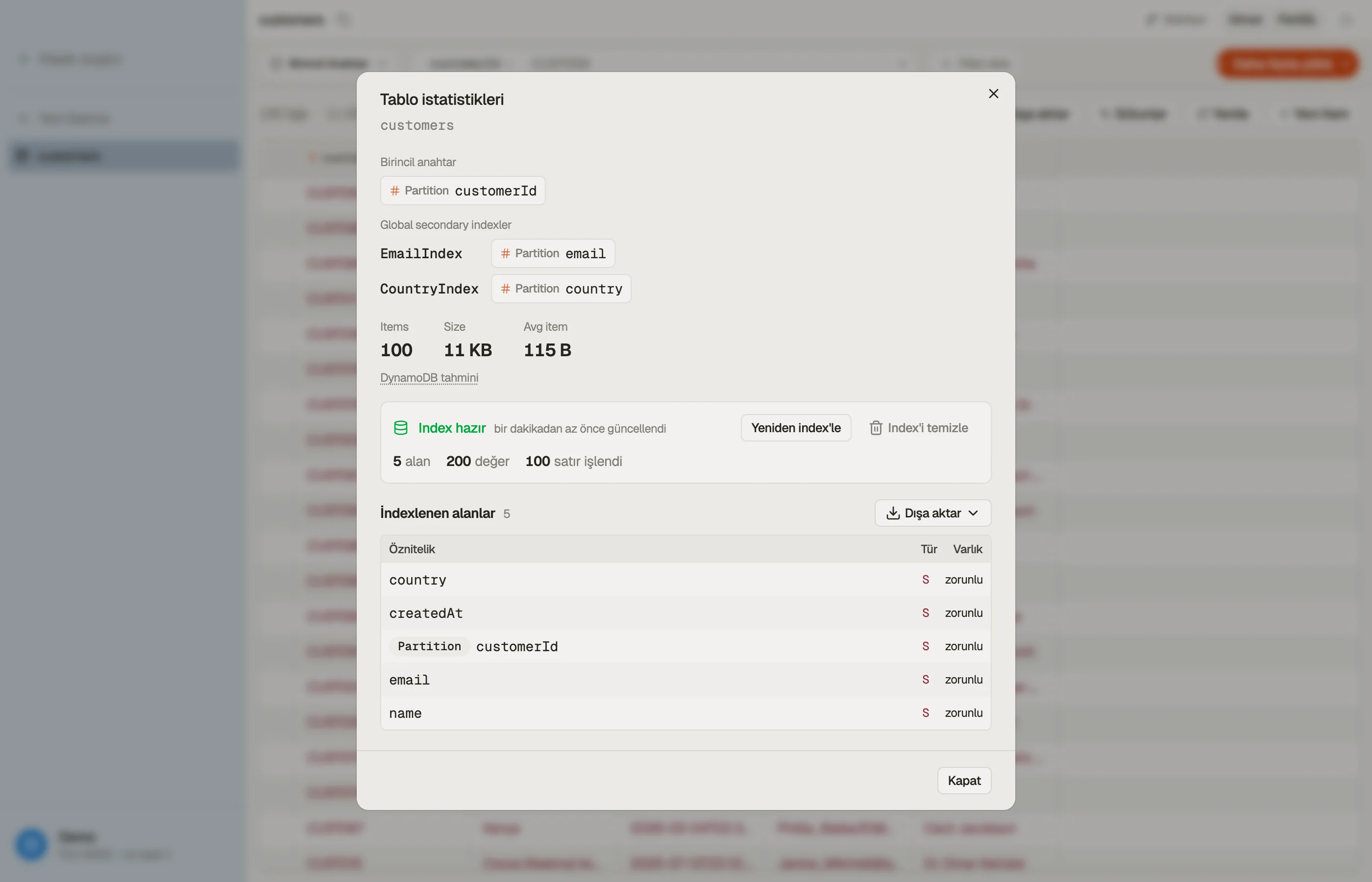Click the 115 B Avg item value

[x=547, y=350]
